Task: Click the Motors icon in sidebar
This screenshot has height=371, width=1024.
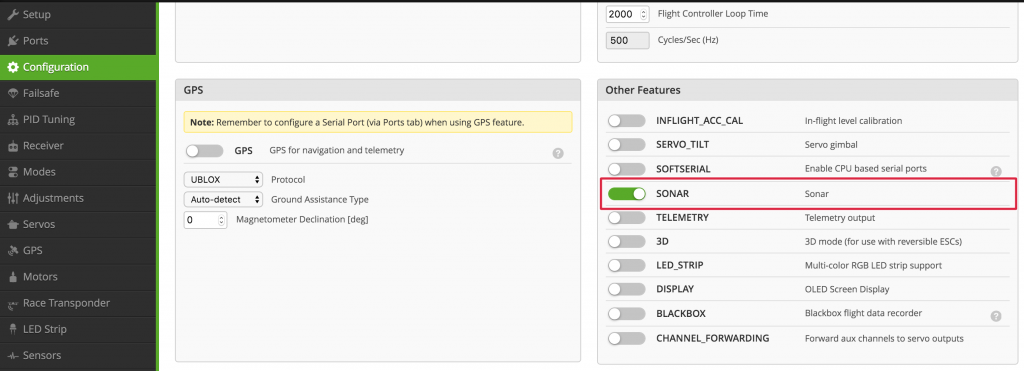Action: point(12,277)
